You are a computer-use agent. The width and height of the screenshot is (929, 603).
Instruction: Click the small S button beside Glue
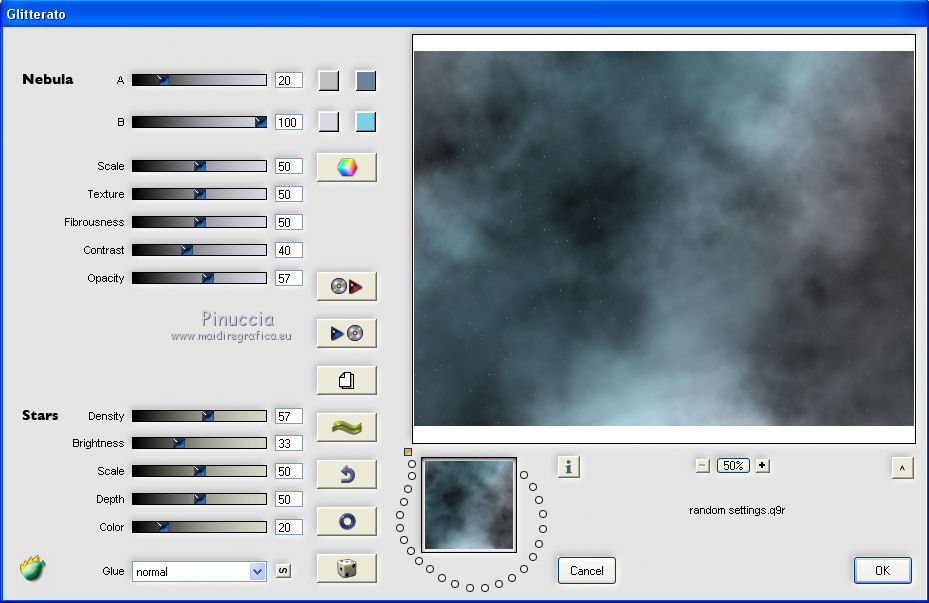point(283,571)
